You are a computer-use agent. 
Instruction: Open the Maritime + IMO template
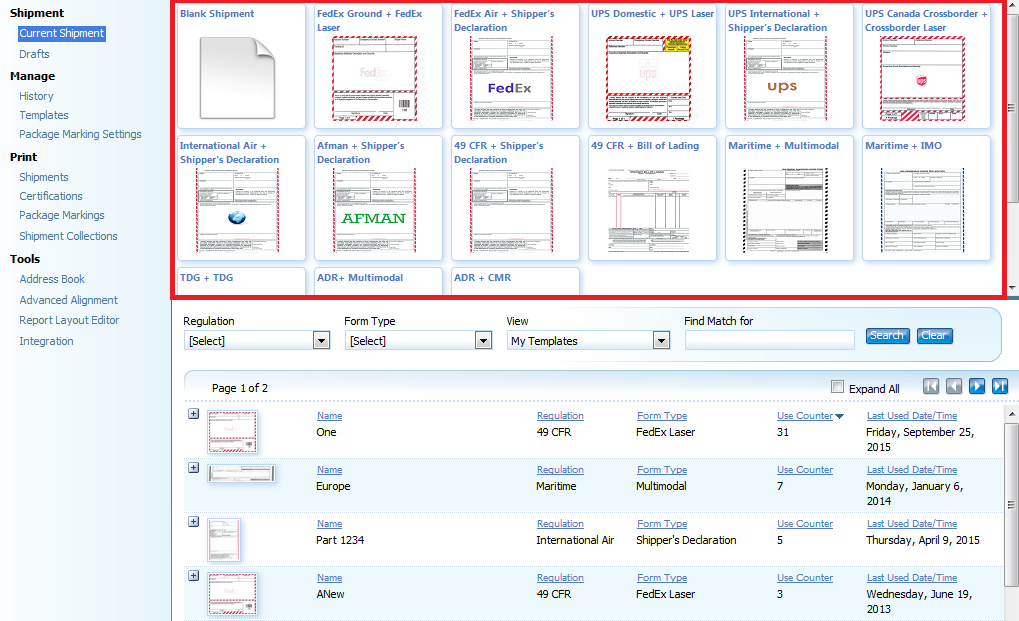(921, 209)
